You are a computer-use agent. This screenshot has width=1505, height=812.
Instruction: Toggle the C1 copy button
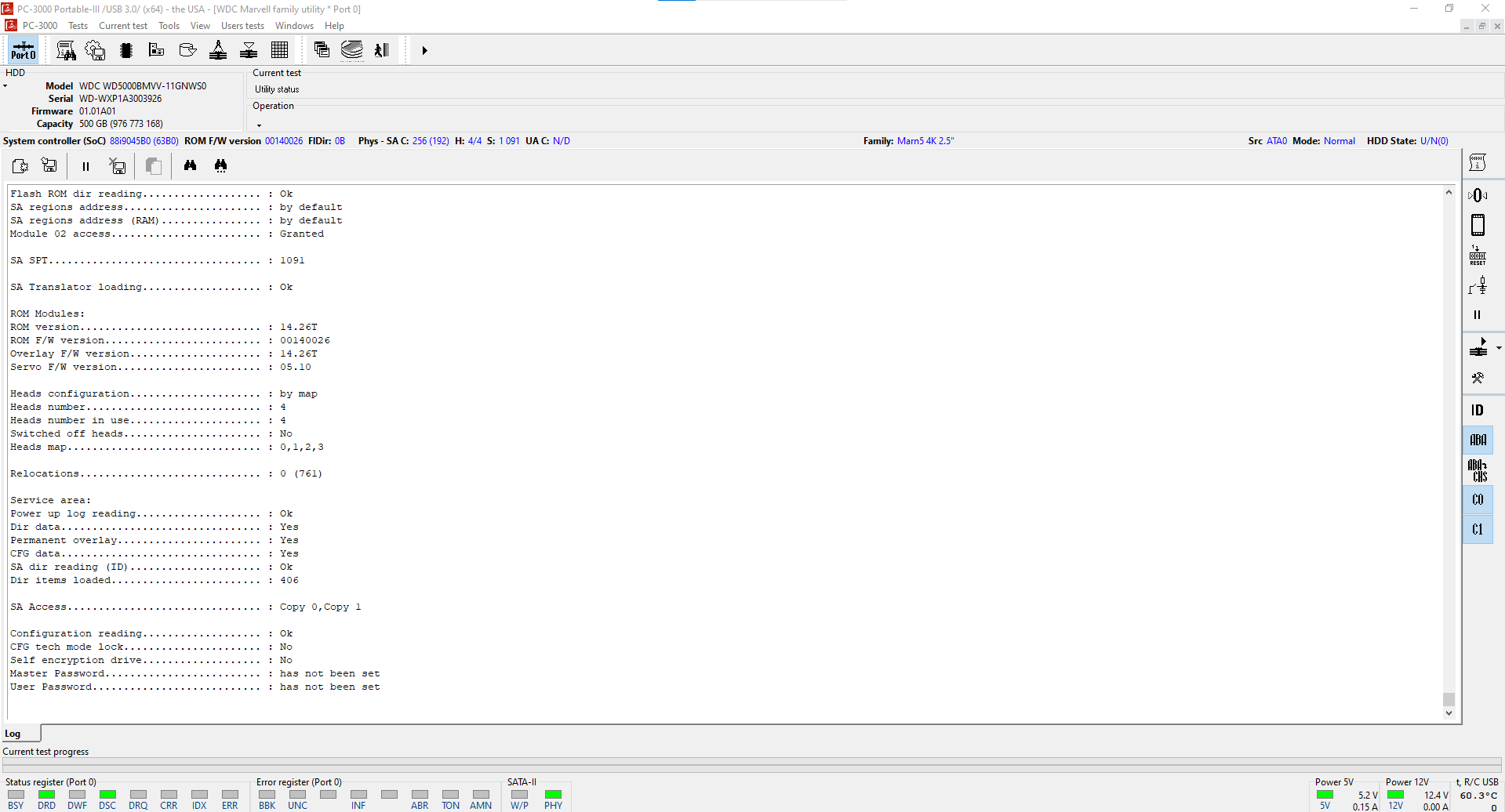1478,529
